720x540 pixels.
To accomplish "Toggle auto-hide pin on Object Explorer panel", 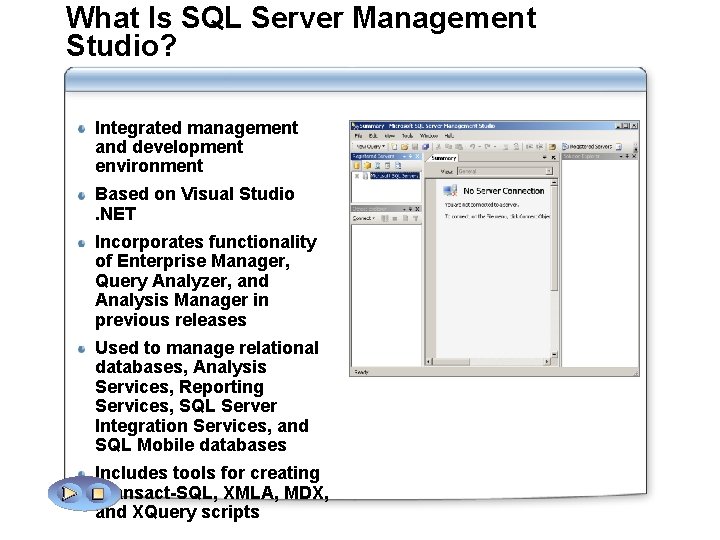I will [411, 209].
